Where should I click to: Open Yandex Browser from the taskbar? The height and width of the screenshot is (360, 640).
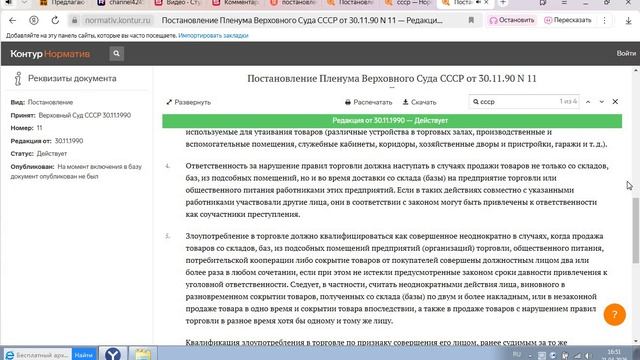coord(113,353)
